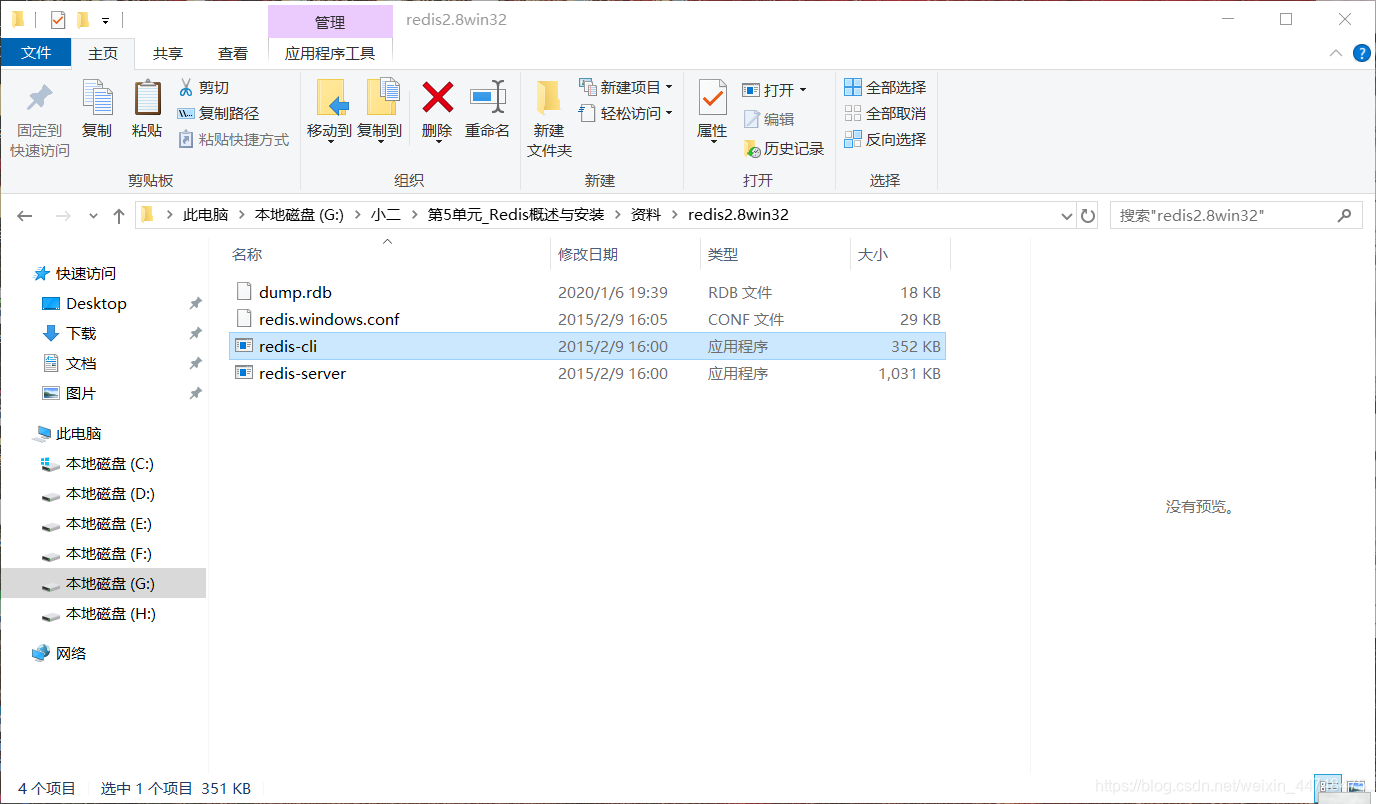Open the Easy access dropdown

625,114
